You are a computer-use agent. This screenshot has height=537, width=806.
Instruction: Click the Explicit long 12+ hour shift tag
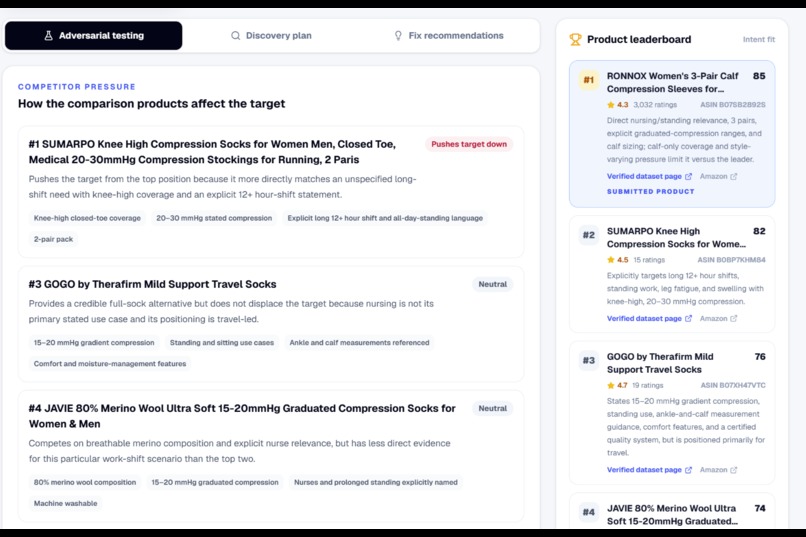click(385, 218)
